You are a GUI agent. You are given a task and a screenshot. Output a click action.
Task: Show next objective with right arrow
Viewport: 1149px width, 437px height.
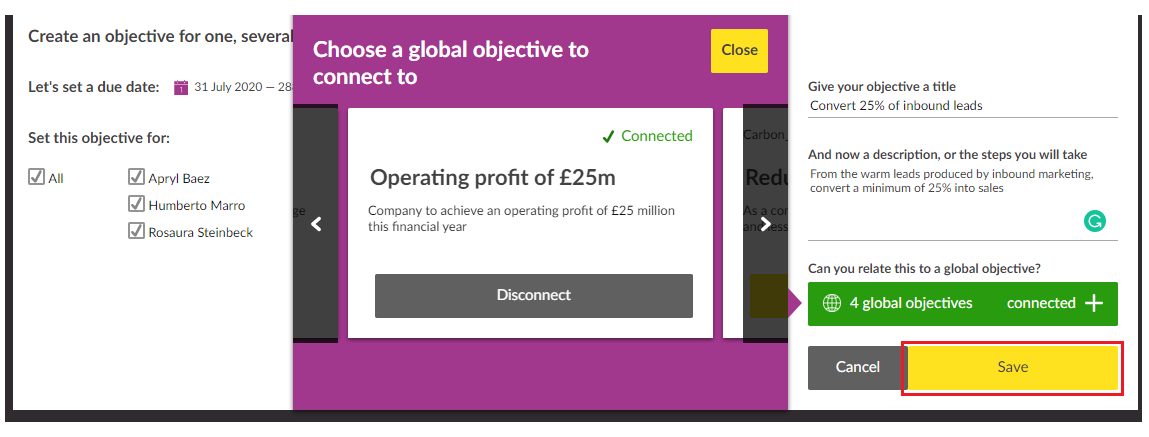click(765, 225)
